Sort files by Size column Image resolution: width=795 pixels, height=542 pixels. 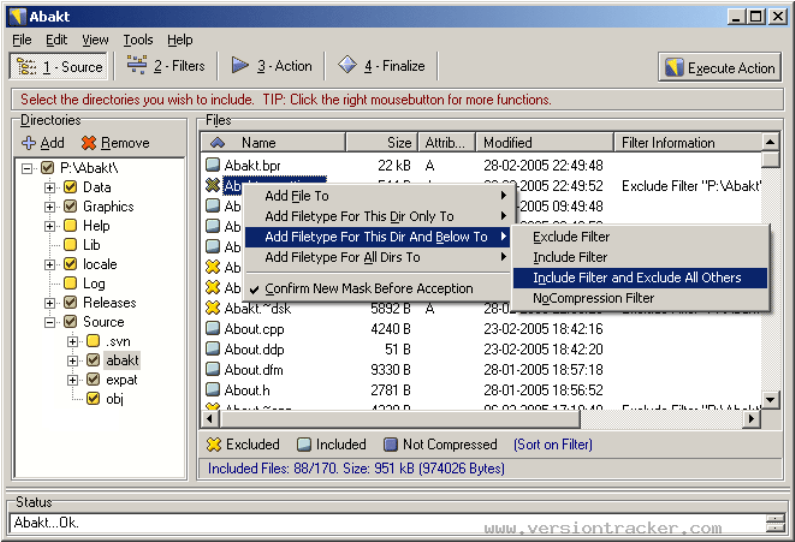click(382, 142)
